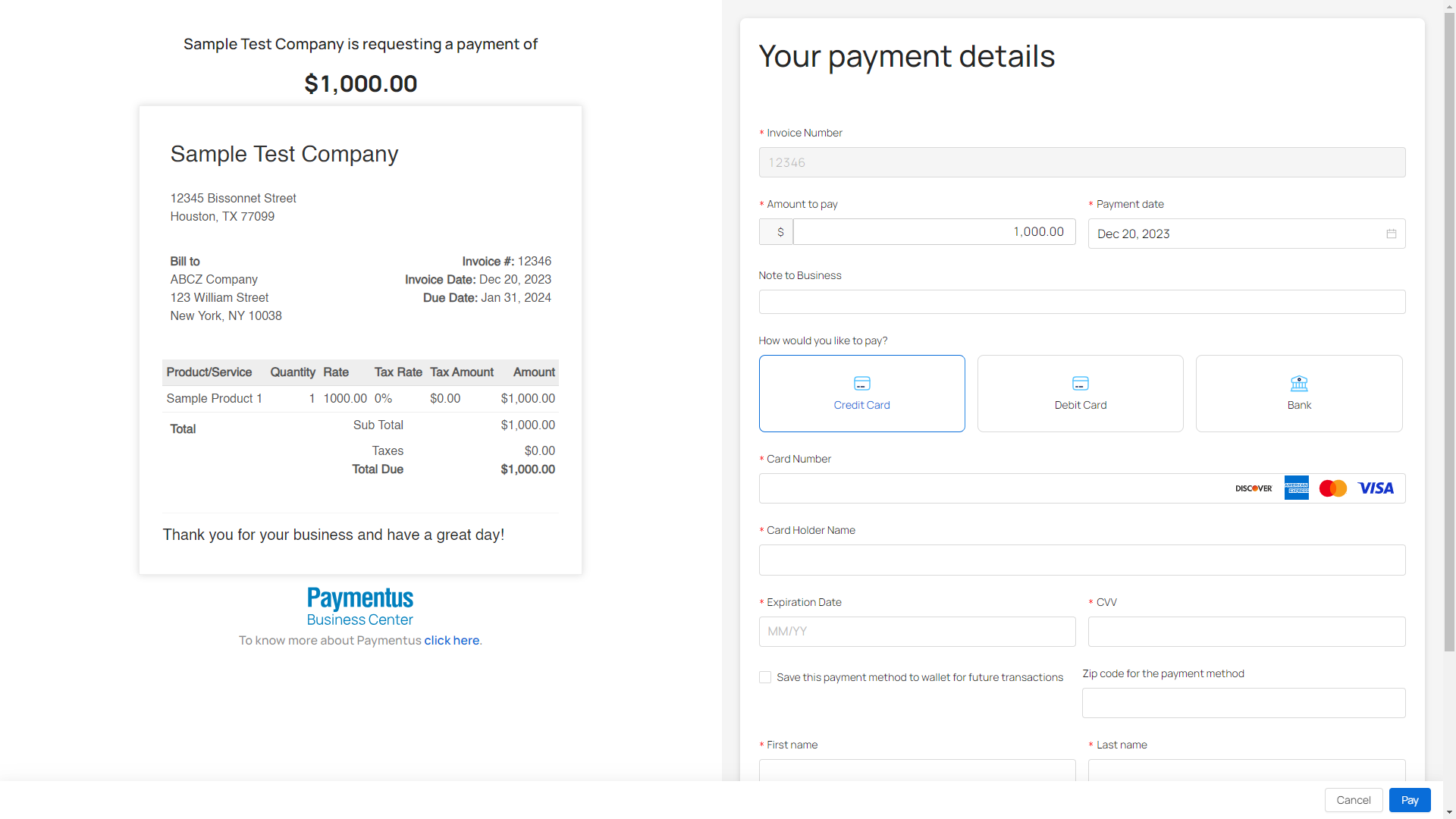This screenshot has height=819, width=1456.
Task: Click the Bank building icon
Action: (x=1299, y=384)
